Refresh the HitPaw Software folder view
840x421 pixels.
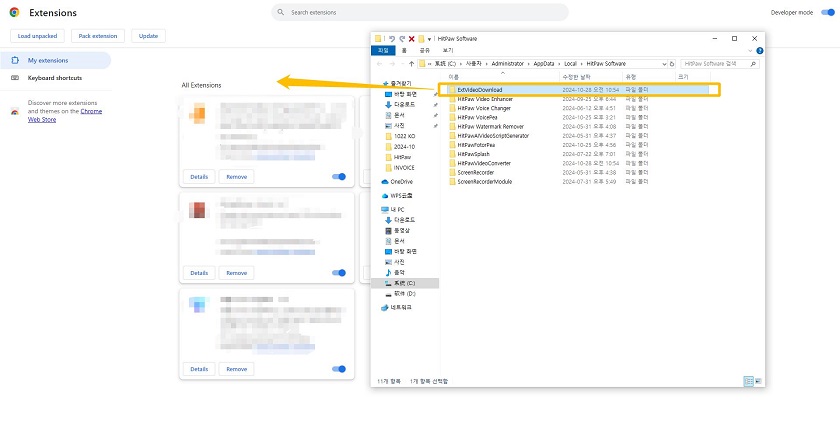(672, 64)
